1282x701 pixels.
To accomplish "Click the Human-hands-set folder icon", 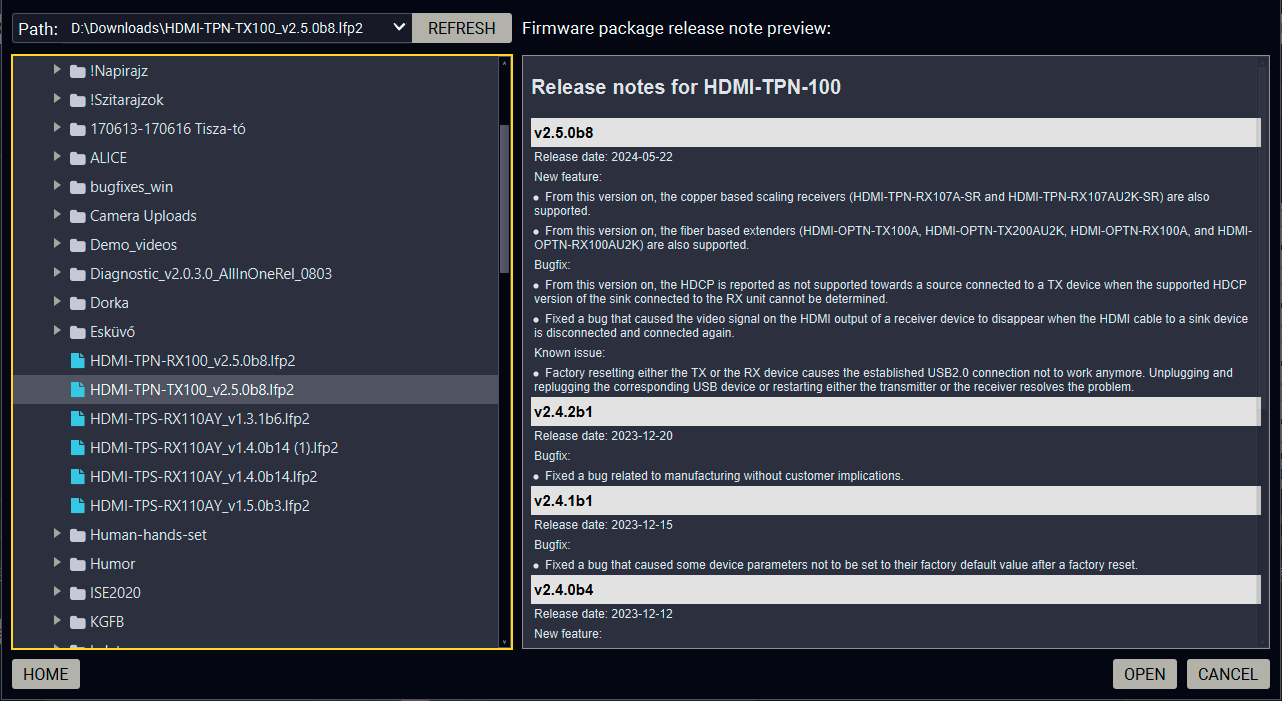I will 78,535.
